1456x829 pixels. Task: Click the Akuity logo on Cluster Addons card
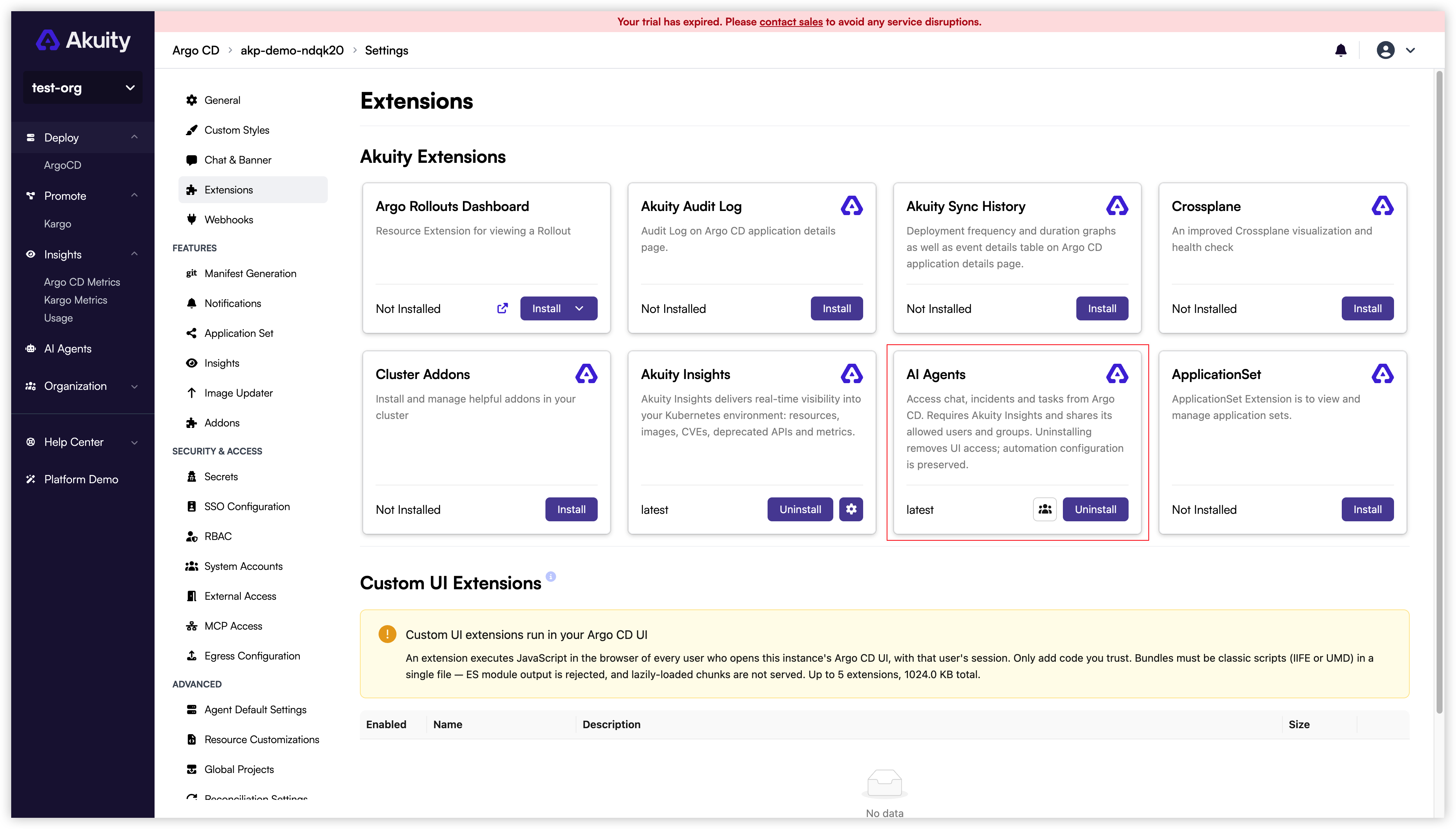[x=586, y=373]
